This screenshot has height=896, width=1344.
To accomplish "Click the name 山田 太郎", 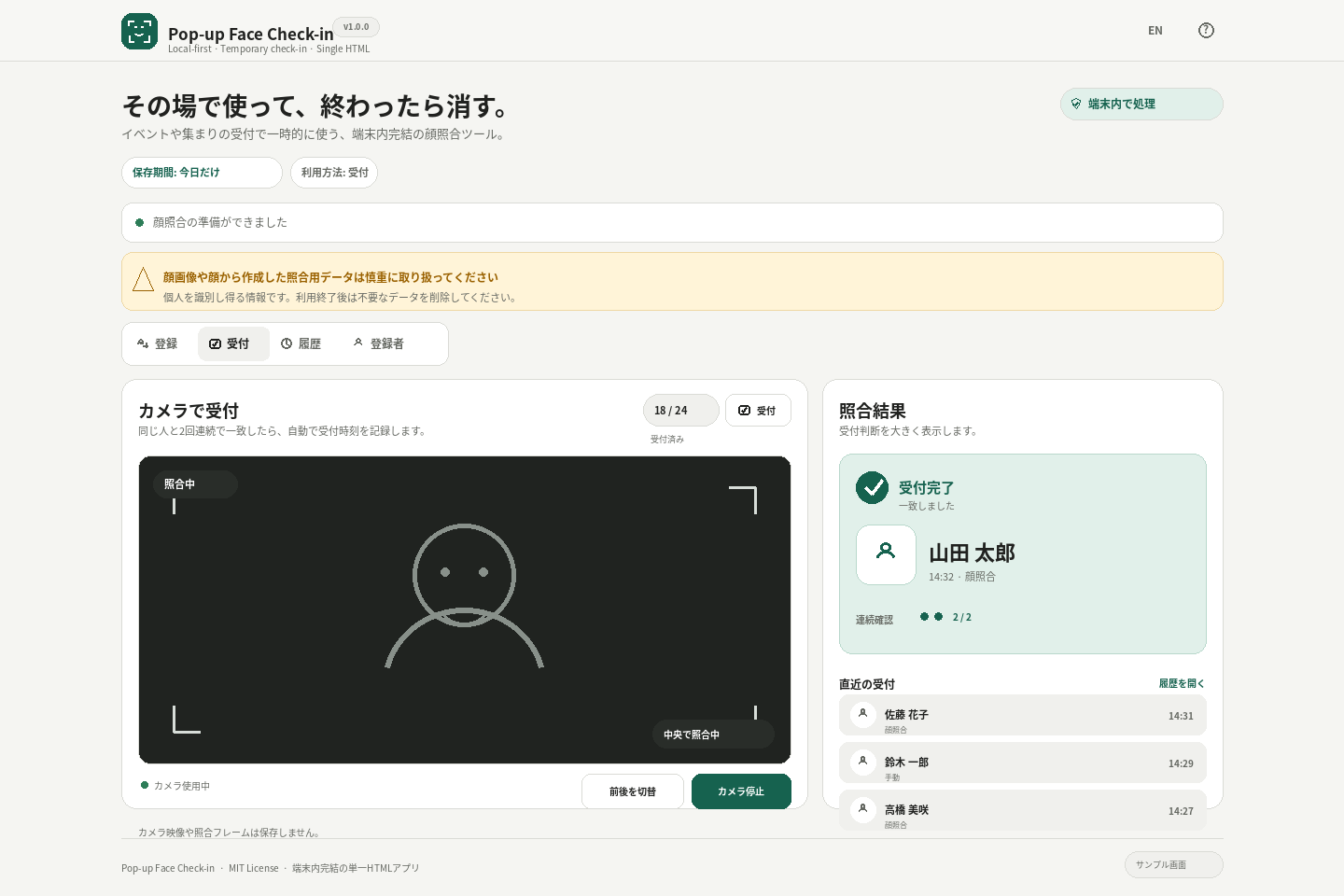I will pyautogui.click(x=972, y=553).
